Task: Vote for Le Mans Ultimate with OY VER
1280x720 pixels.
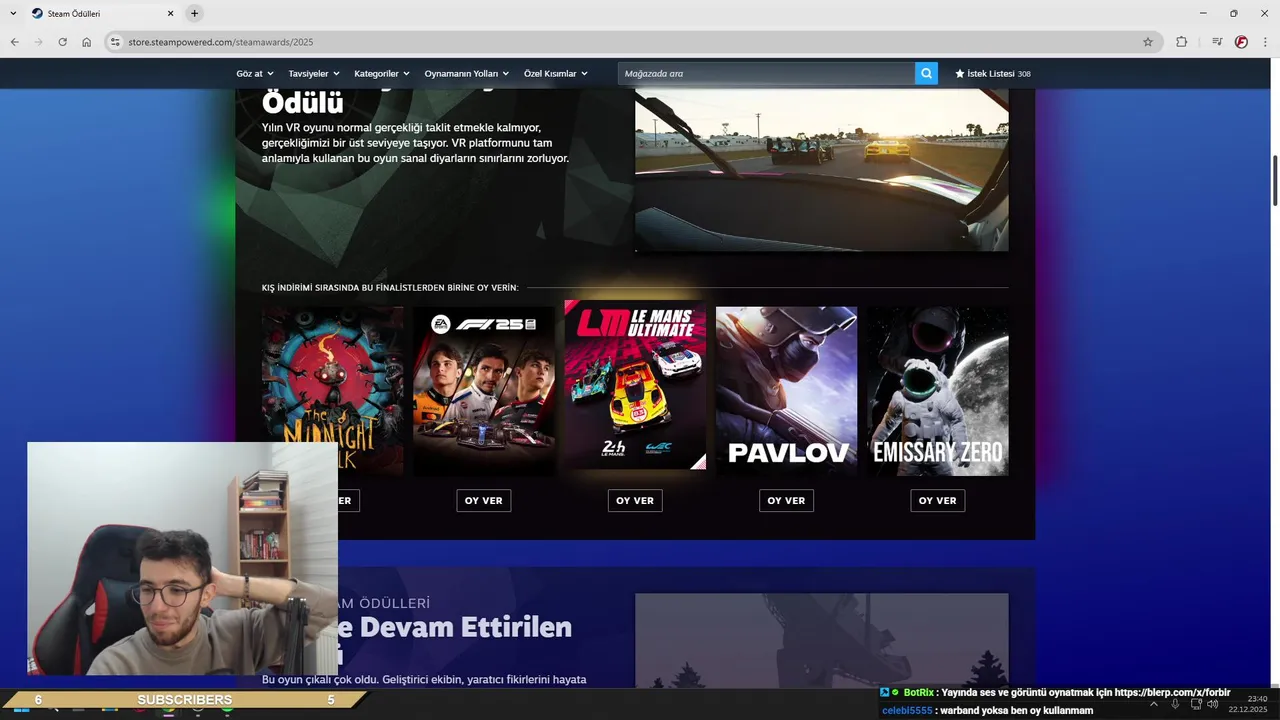Action: tap(635, 500)
